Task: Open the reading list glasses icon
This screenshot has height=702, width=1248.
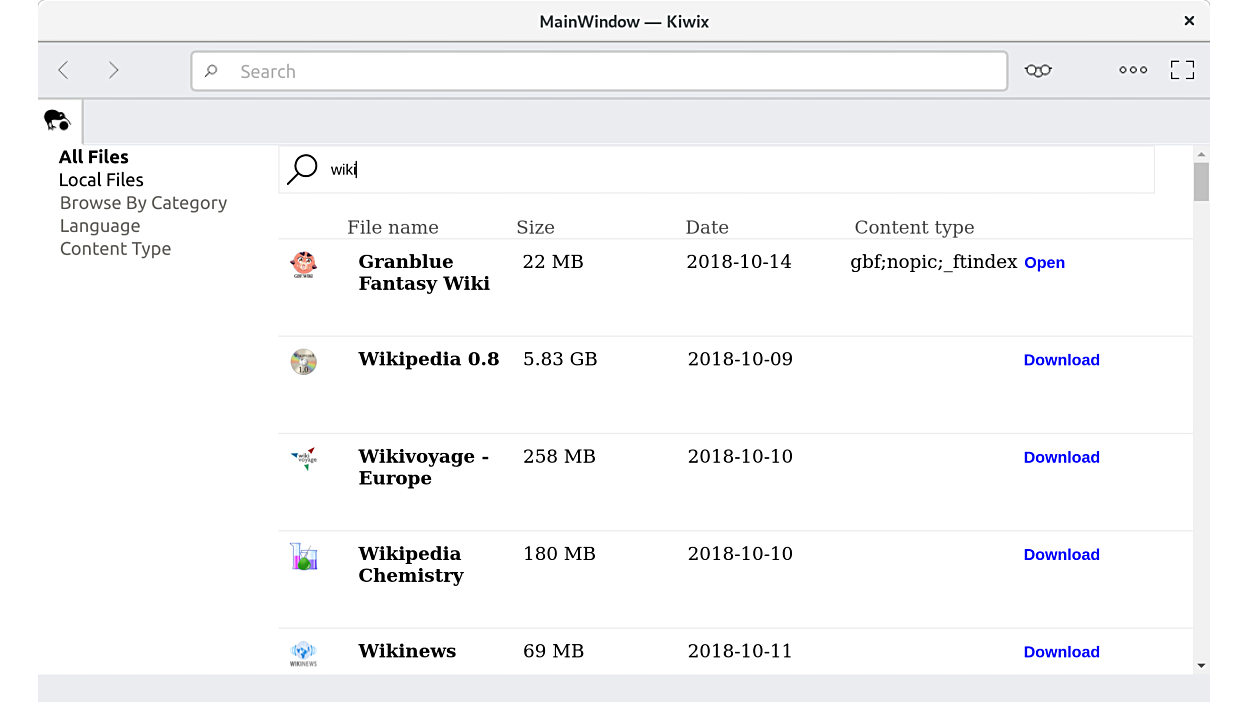Action: point(1038,70)
